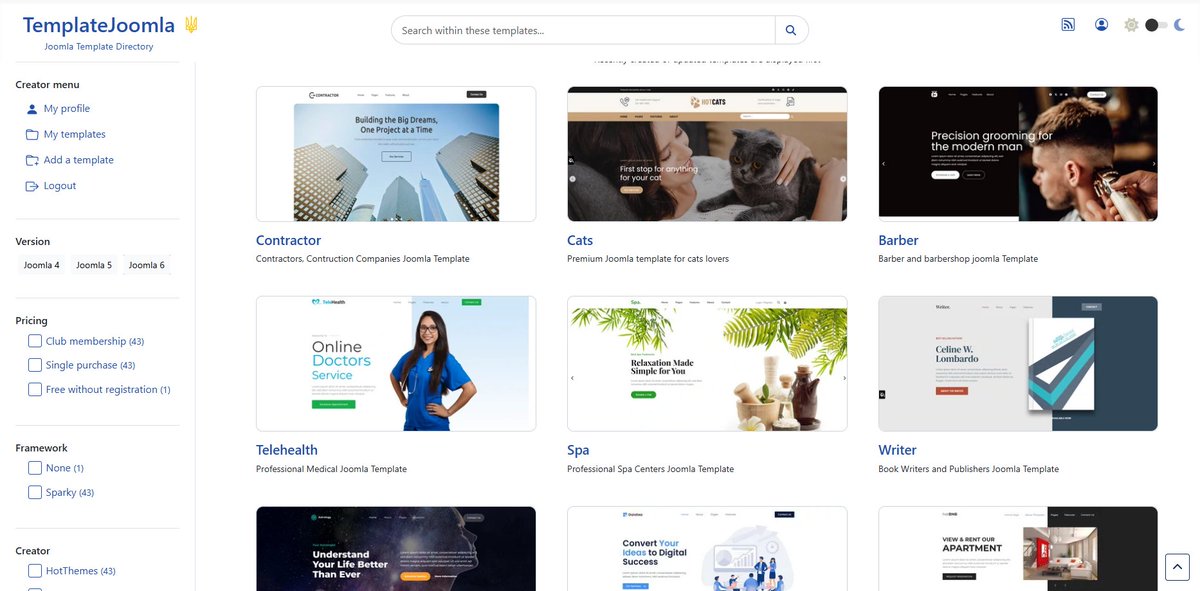Tick Free without registration checkbox
This screenshot has width=1200, height=591.
click(35, 389)
